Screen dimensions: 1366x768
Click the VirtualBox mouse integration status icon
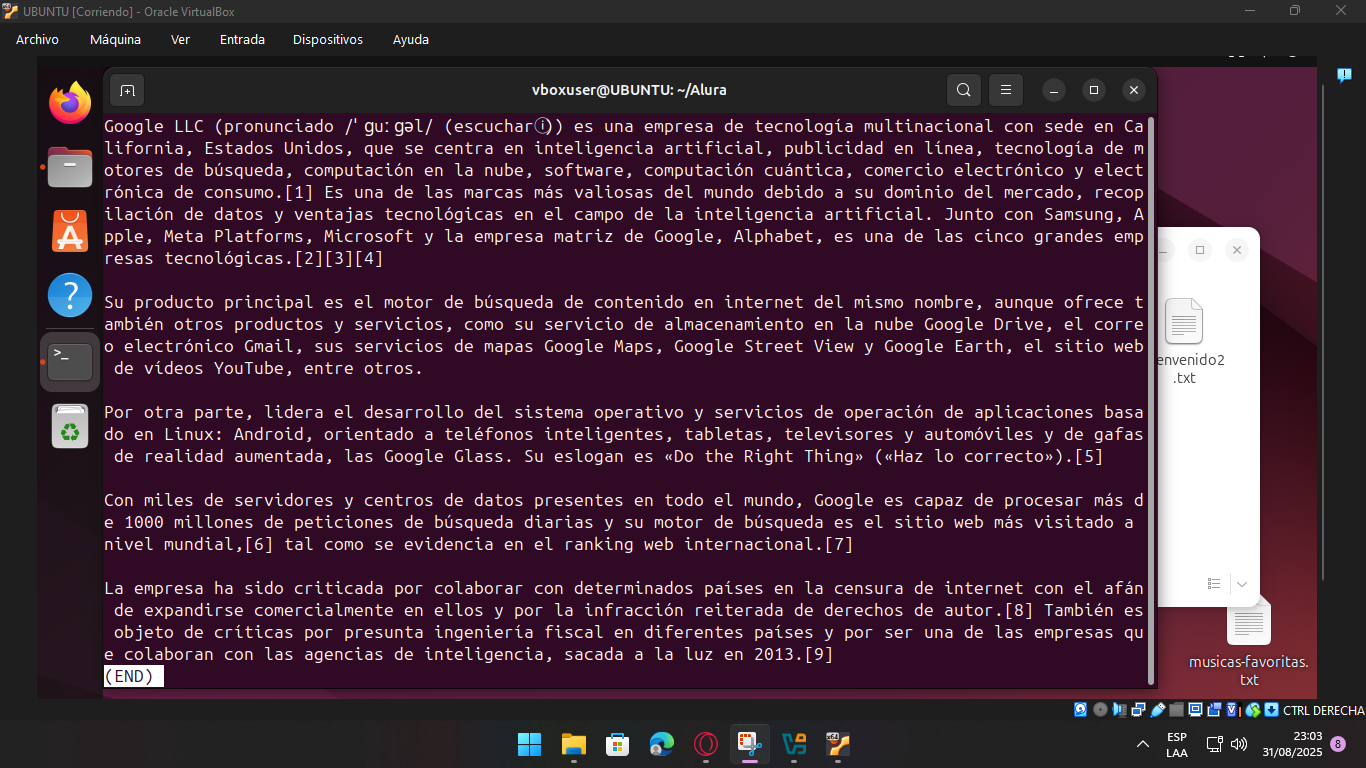1253,710
